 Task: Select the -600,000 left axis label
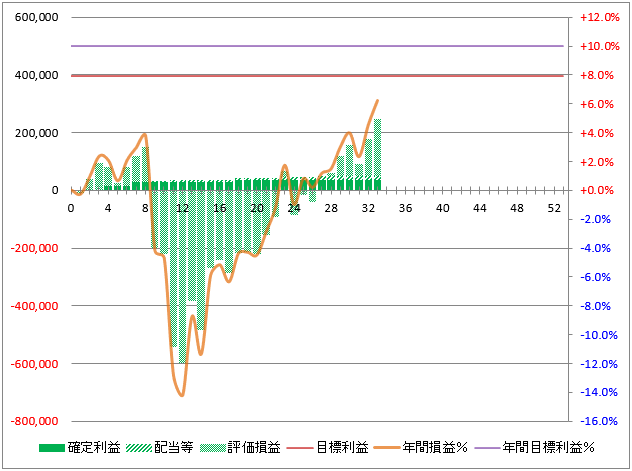(35, 364)
